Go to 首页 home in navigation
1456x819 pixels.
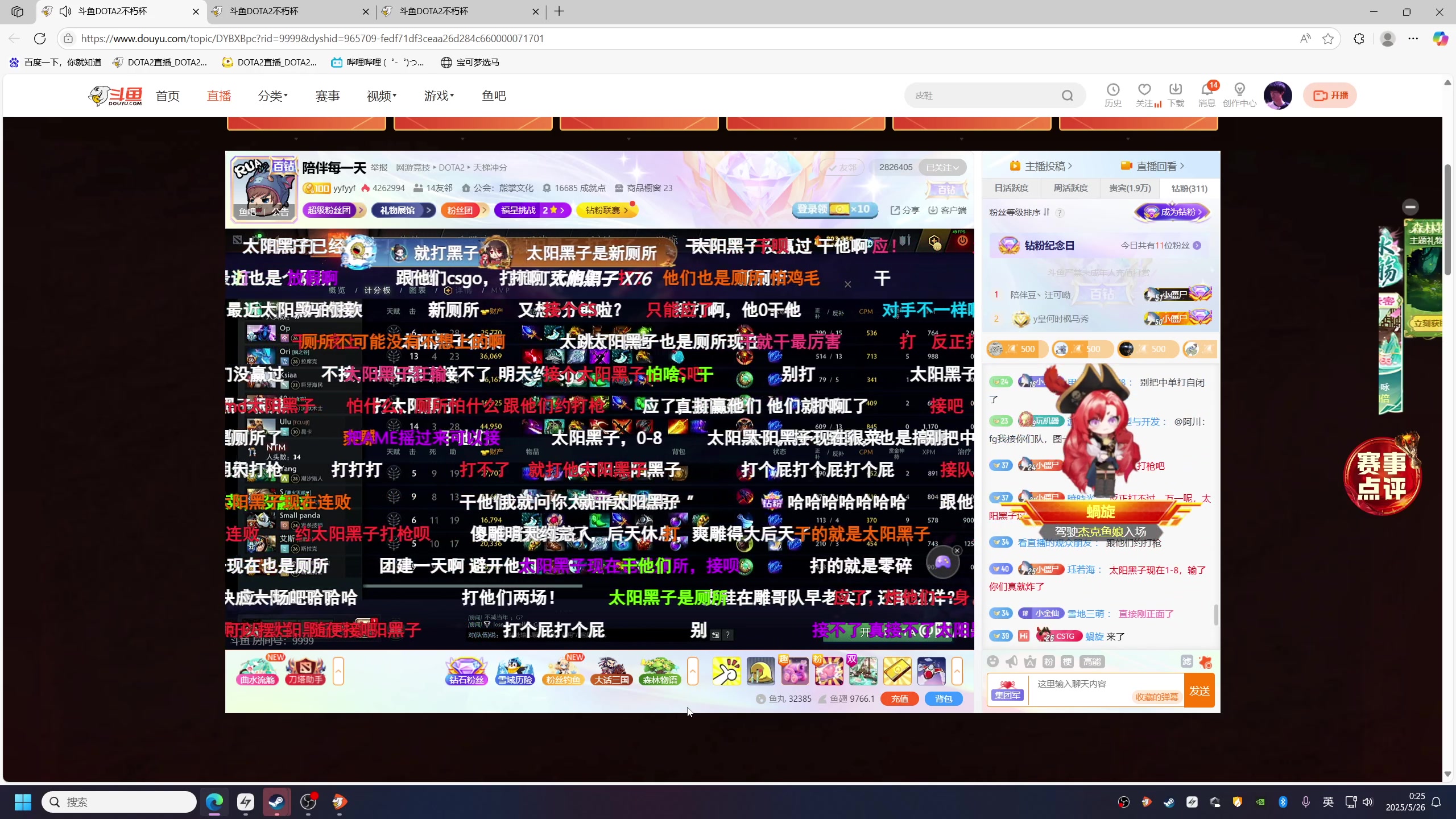click(x=168, y=96)
